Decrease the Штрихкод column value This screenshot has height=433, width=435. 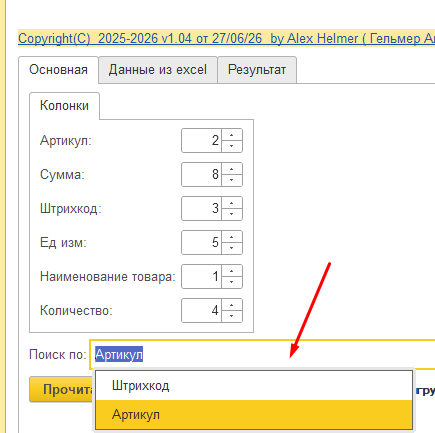click(x=232, y=214)
